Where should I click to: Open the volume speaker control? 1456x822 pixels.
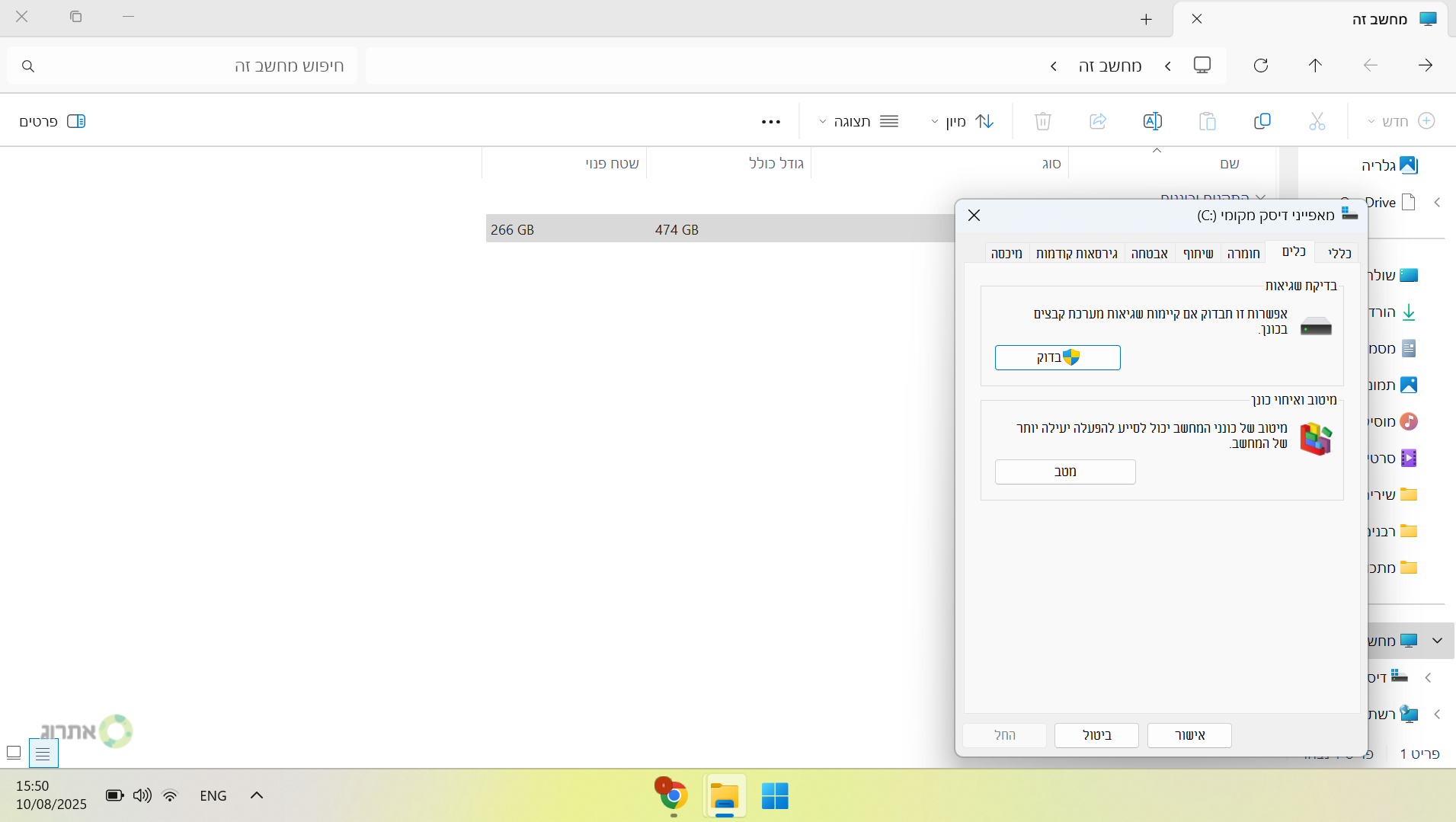142,795
